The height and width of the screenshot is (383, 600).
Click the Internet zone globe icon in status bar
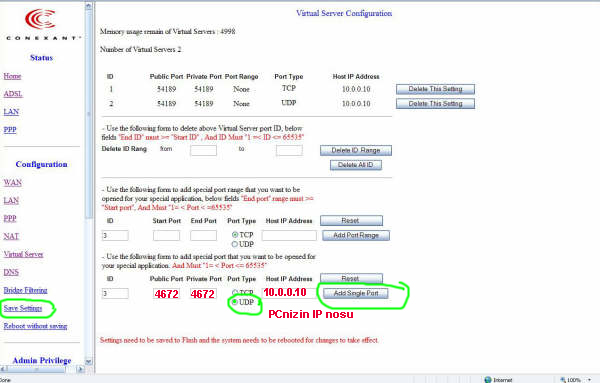click(x=488, y=380)
